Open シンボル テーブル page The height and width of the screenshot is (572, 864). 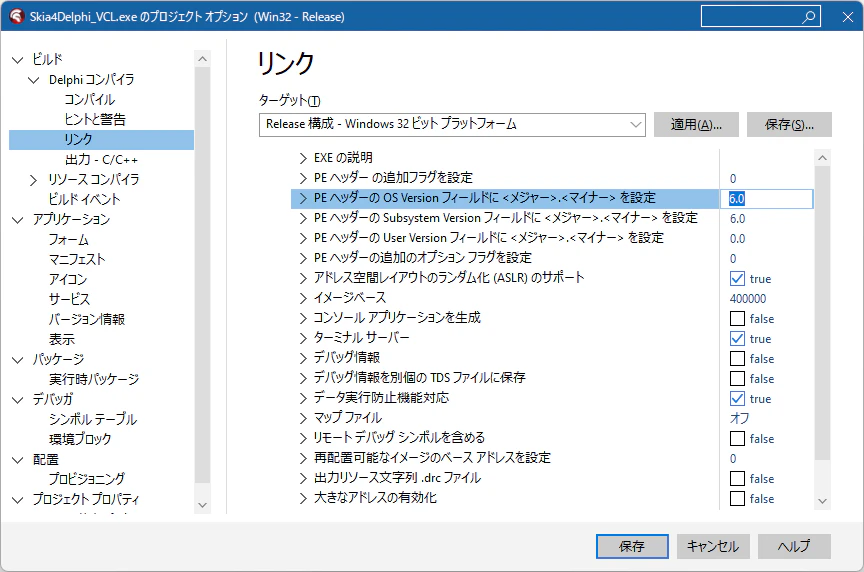pyautogui.click(x=93, y=419)
